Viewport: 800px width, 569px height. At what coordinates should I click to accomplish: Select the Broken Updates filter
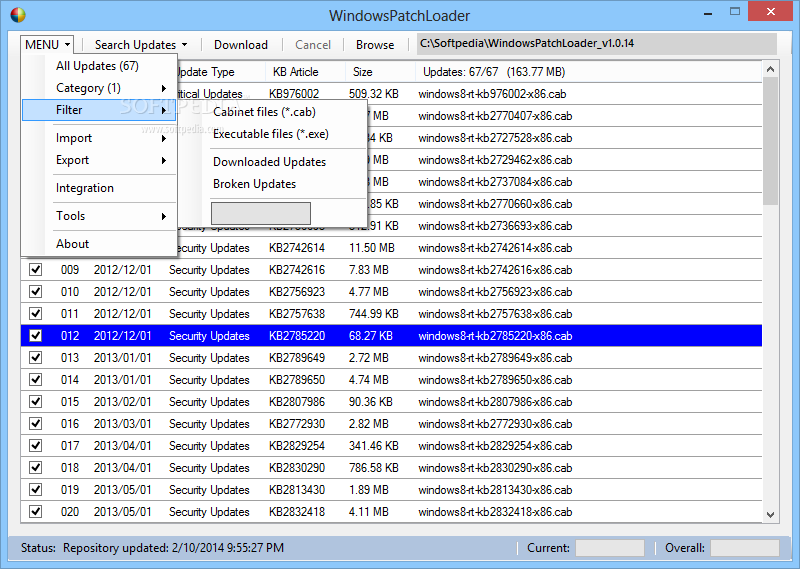[x=255, y=184]
